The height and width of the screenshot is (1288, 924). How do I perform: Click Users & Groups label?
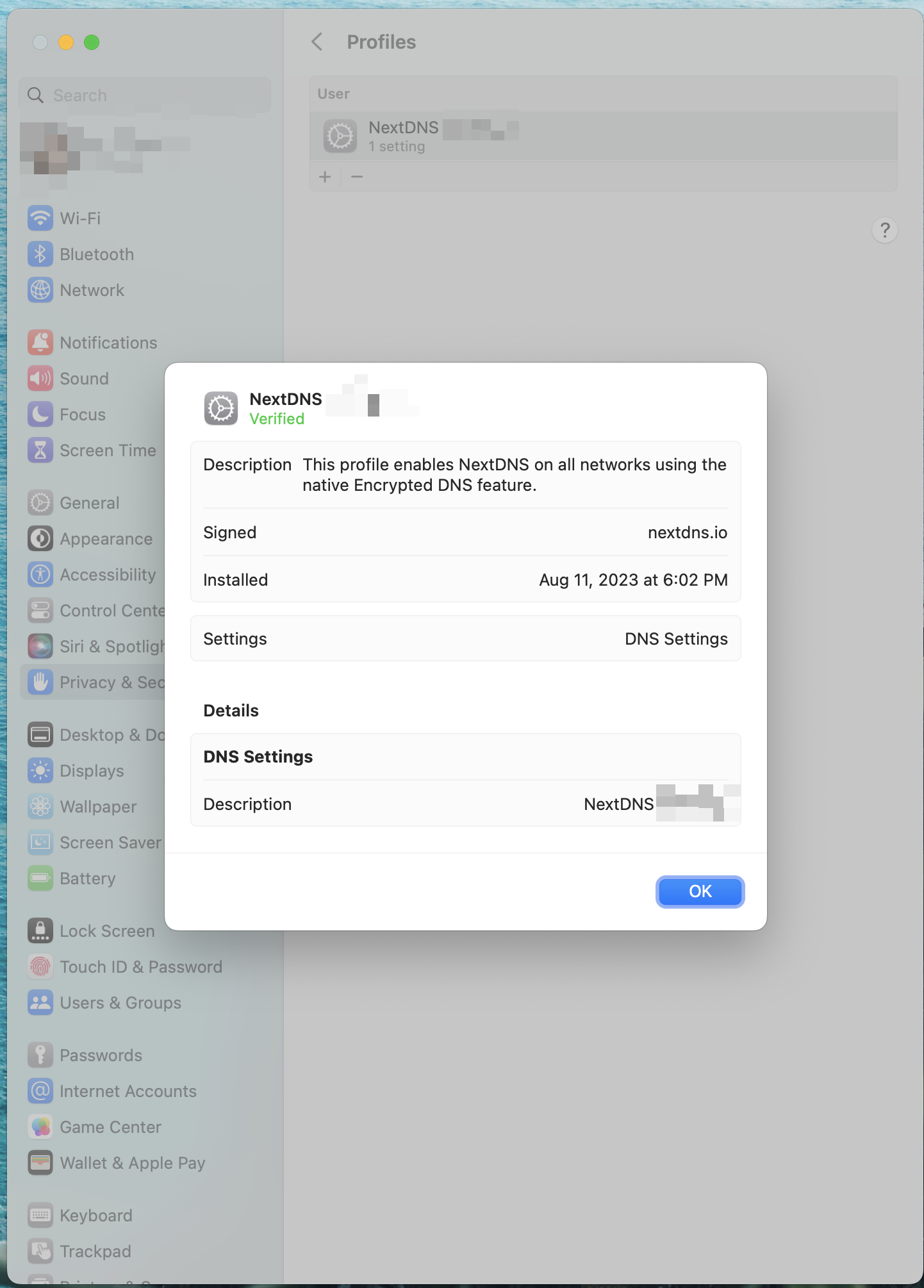point(120,1003)
